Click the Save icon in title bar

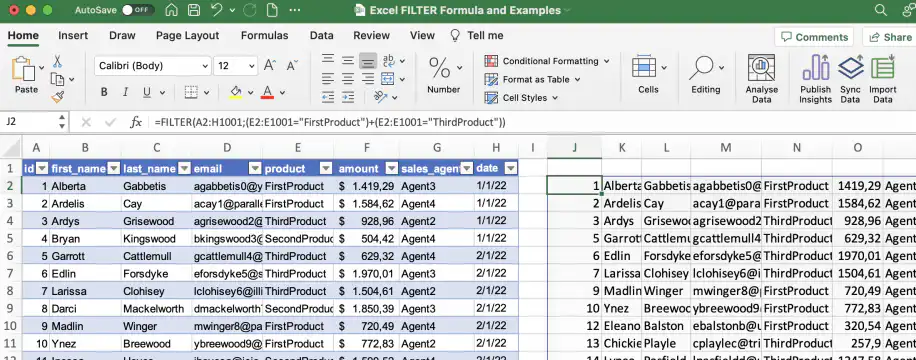point(195,10)
